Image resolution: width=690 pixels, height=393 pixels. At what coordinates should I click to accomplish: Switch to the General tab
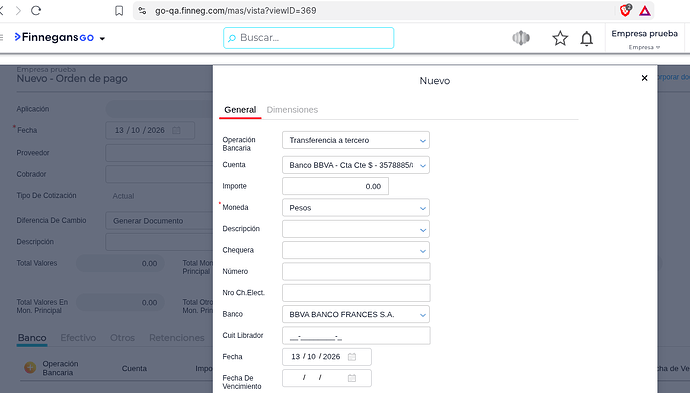(x=240, y=110)
